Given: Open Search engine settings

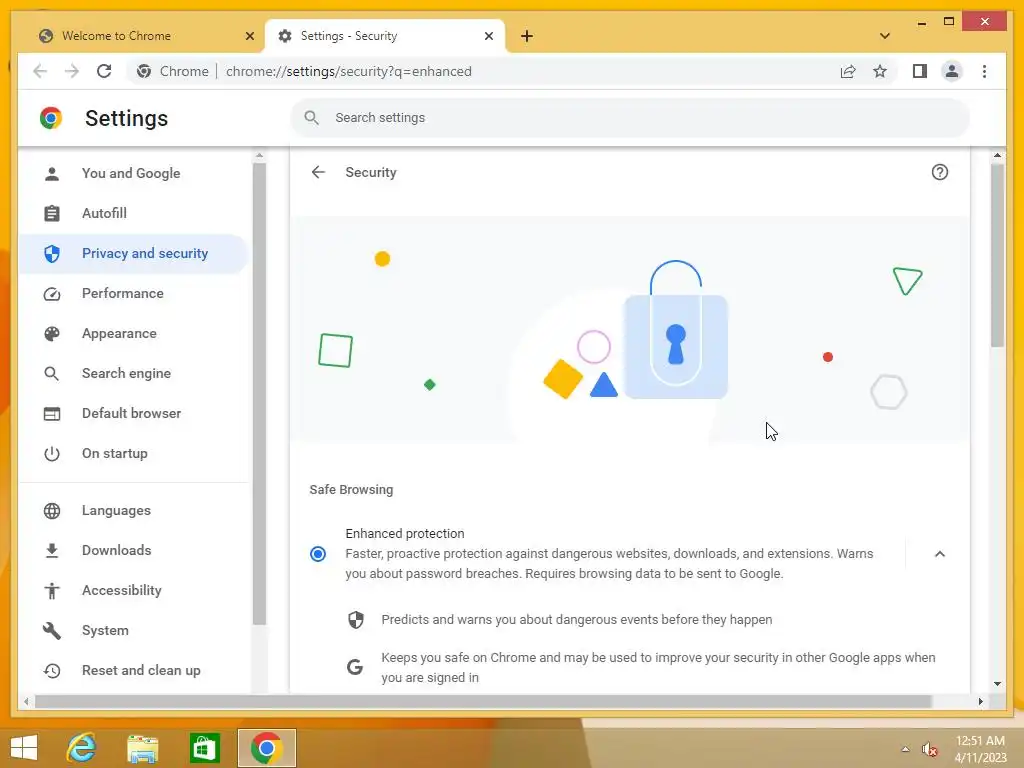Looking at the screenshot, I should (133, 373).
